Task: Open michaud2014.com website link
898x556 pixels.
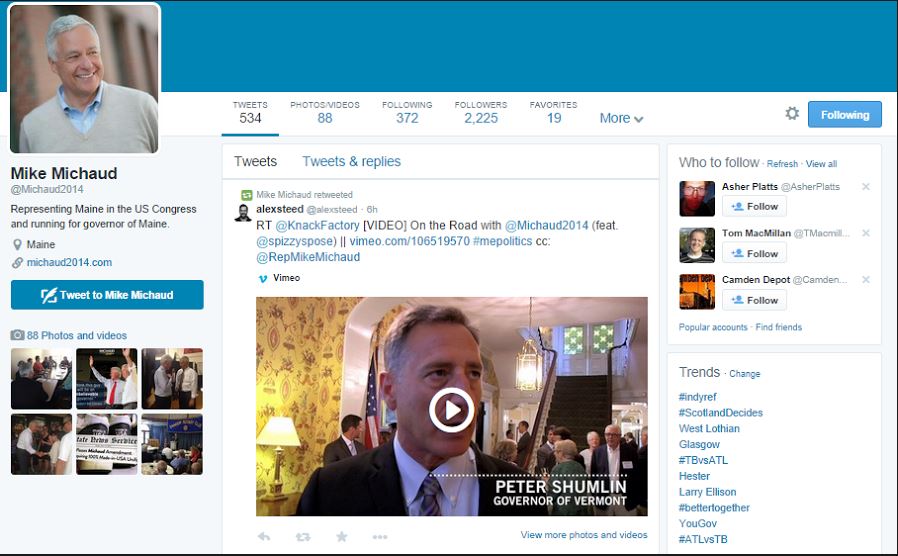Action: click(x=69, y=263)
